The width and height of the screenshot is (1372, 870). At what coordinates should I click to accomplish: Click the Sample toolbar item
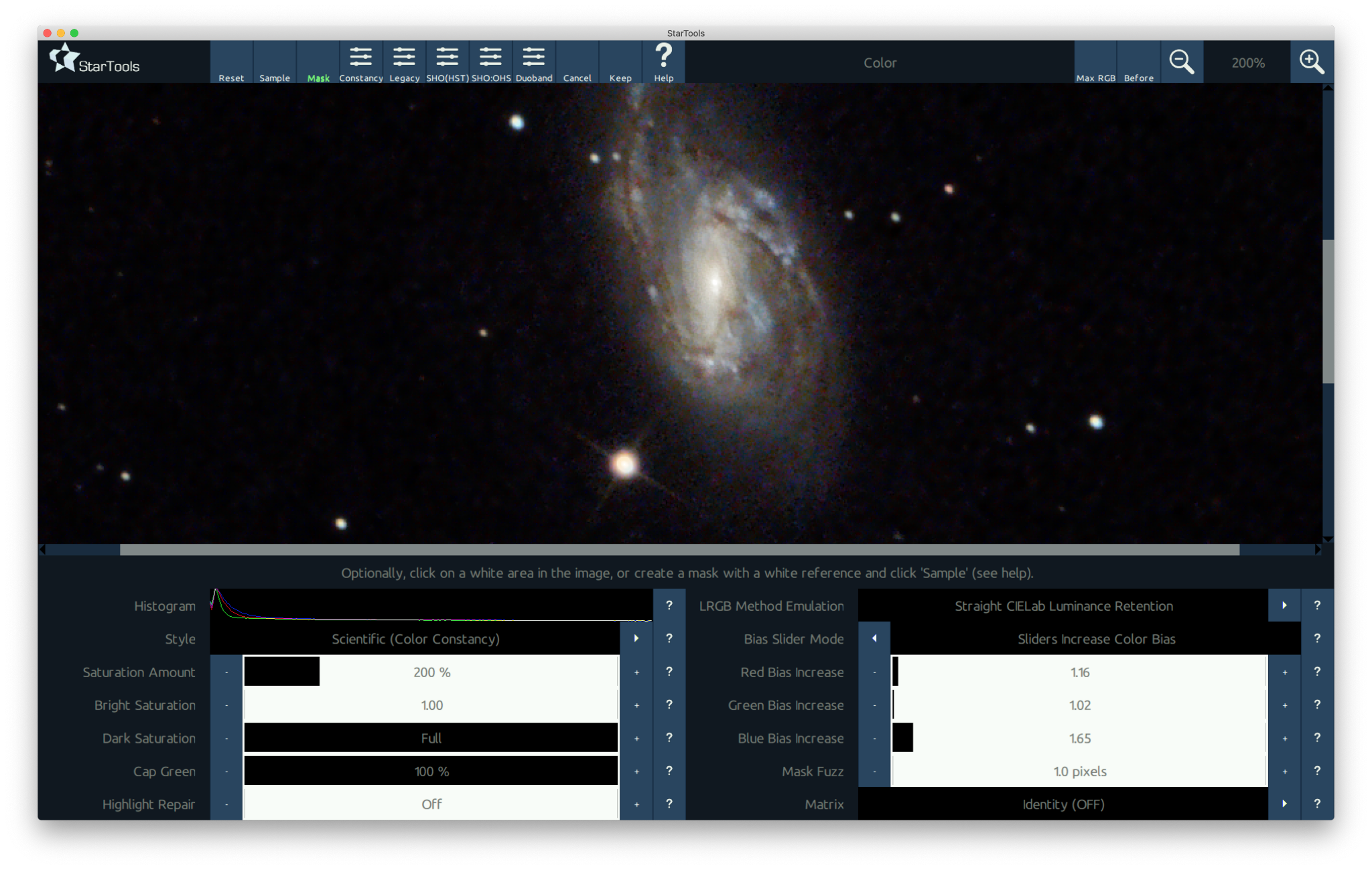click(275, 62)
